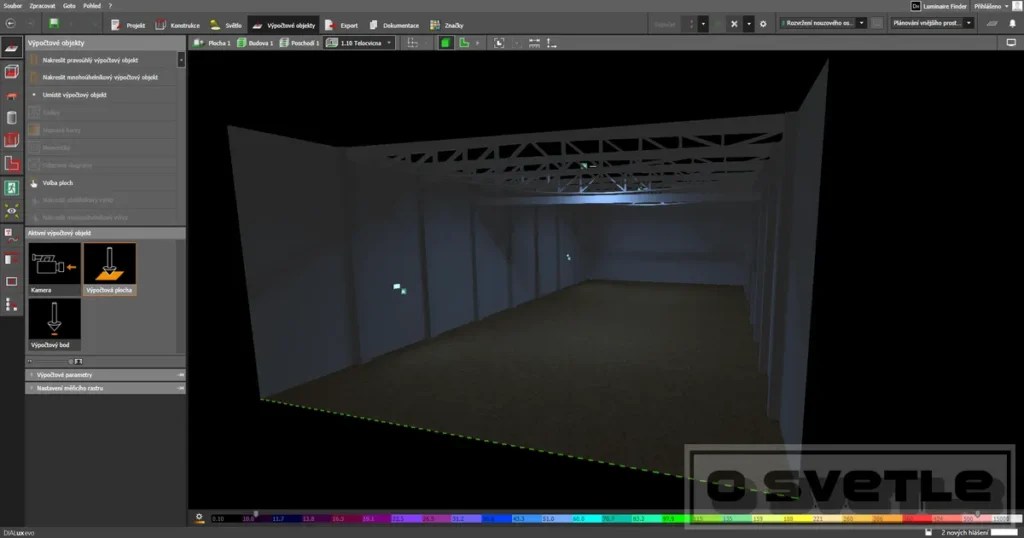The width and height of the screenshot is (1024, 538).
Task: Select the green 3D view icon
Action: point(445,43)
